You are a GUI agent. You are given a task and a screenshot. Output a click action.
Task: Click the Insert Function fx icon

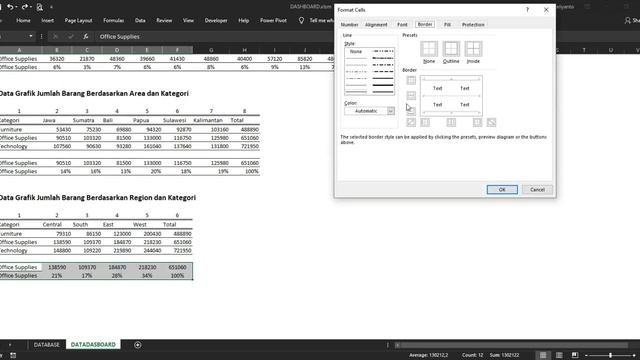coord(85,36)
